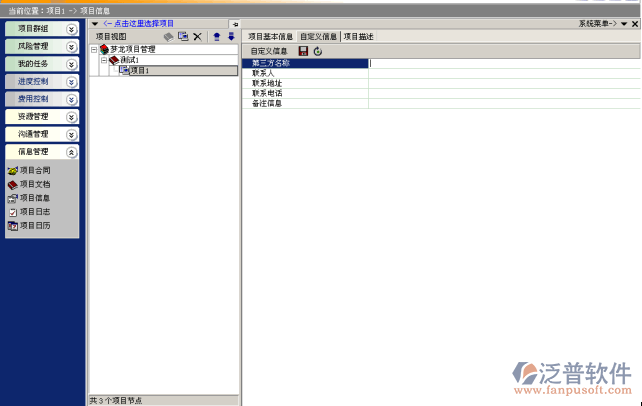The image size is (642, 406).
Task: Close the panel with the X button near 系统菜单
Action: pos(635,24)
